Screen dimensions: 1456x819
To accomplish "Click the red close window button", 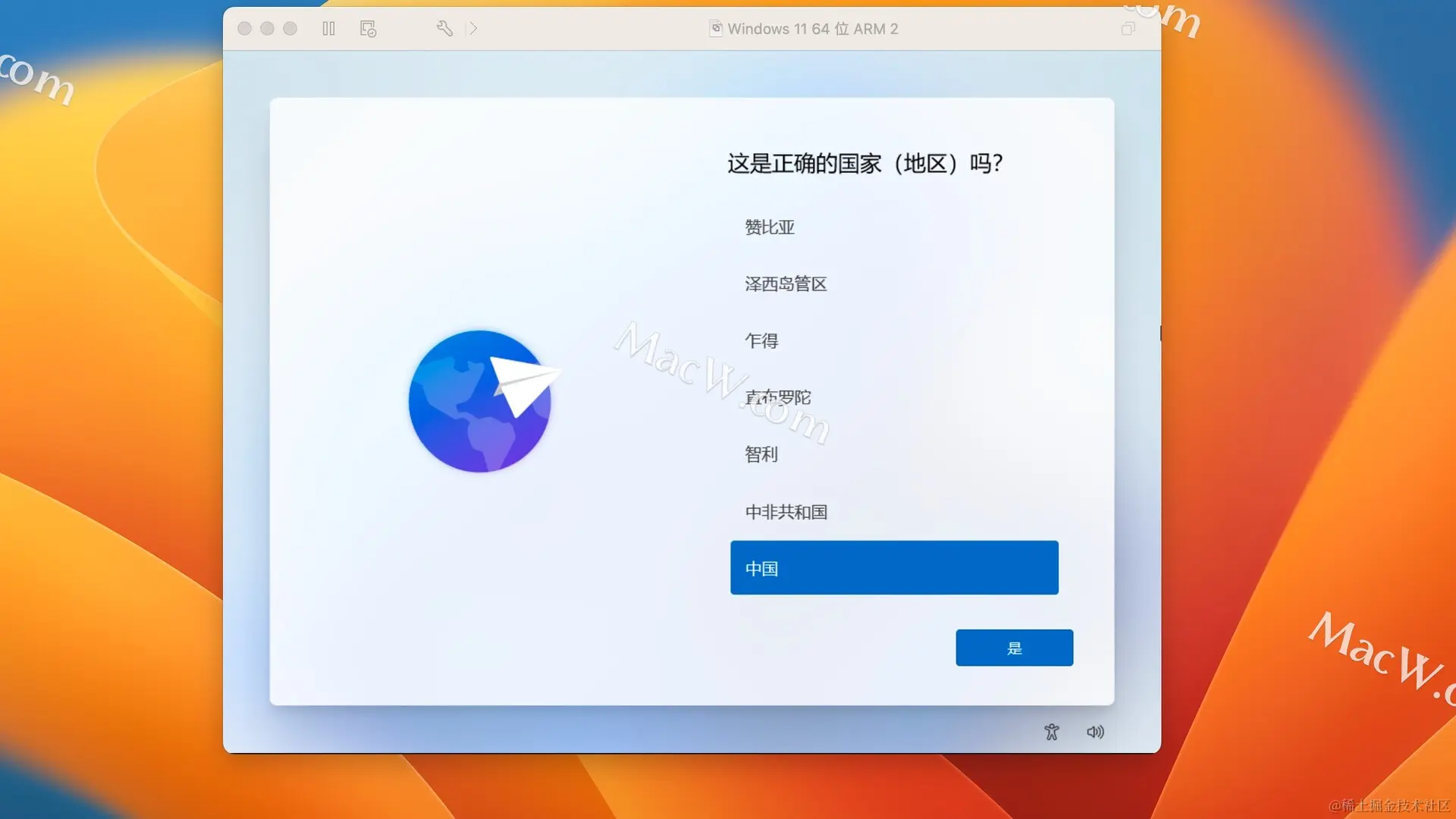I will pos(244,29).
